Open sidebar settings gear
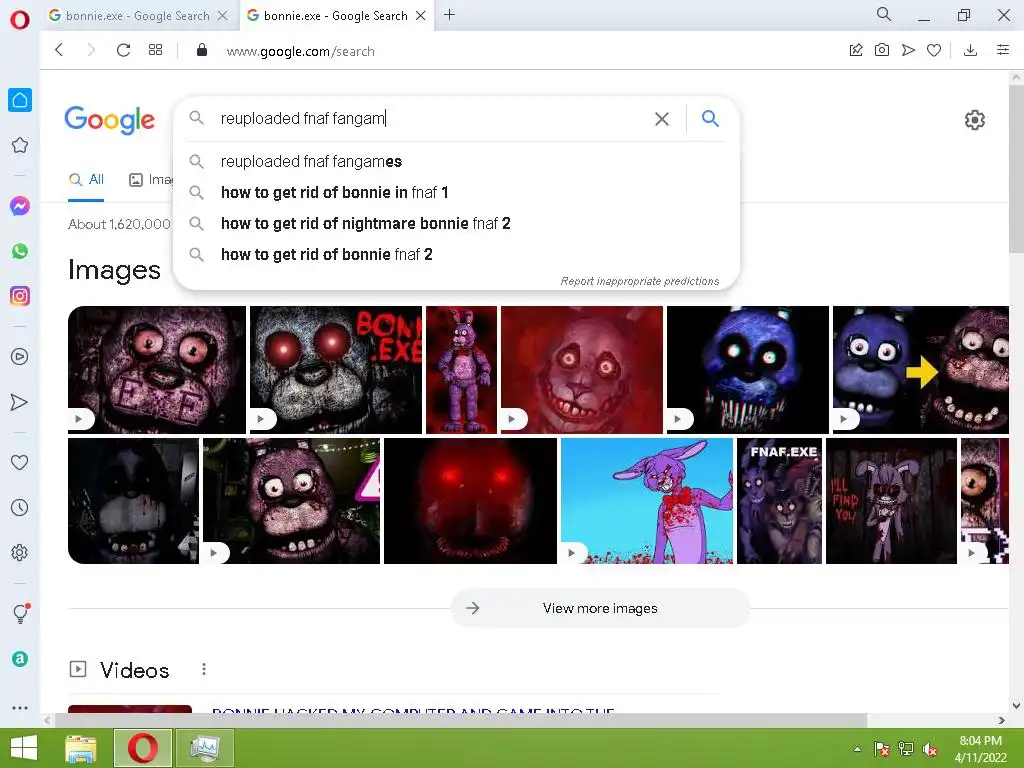 pyautogui.click(x=20, y=552)
